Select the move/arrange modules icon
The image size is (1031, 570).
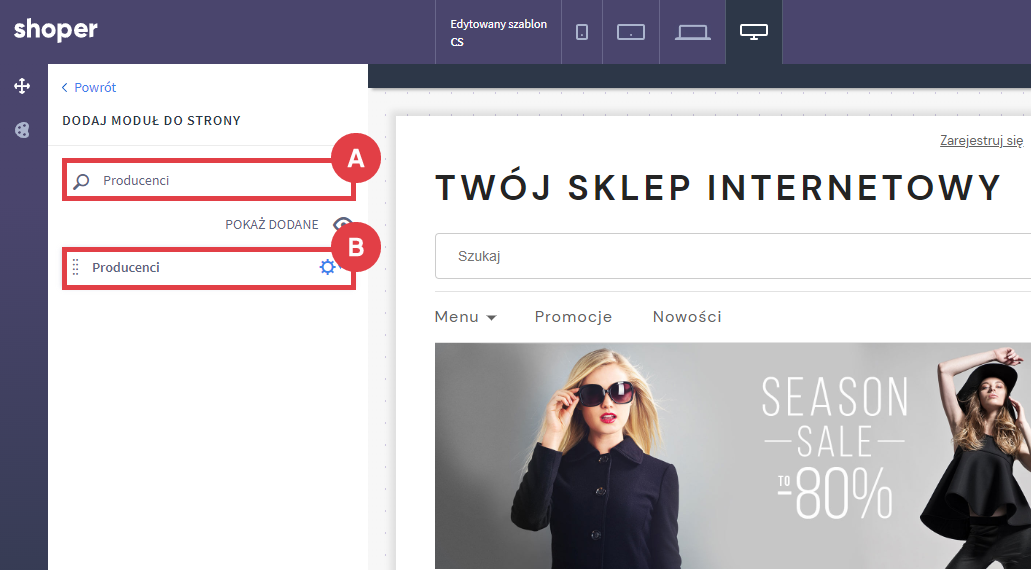(22, 86)
